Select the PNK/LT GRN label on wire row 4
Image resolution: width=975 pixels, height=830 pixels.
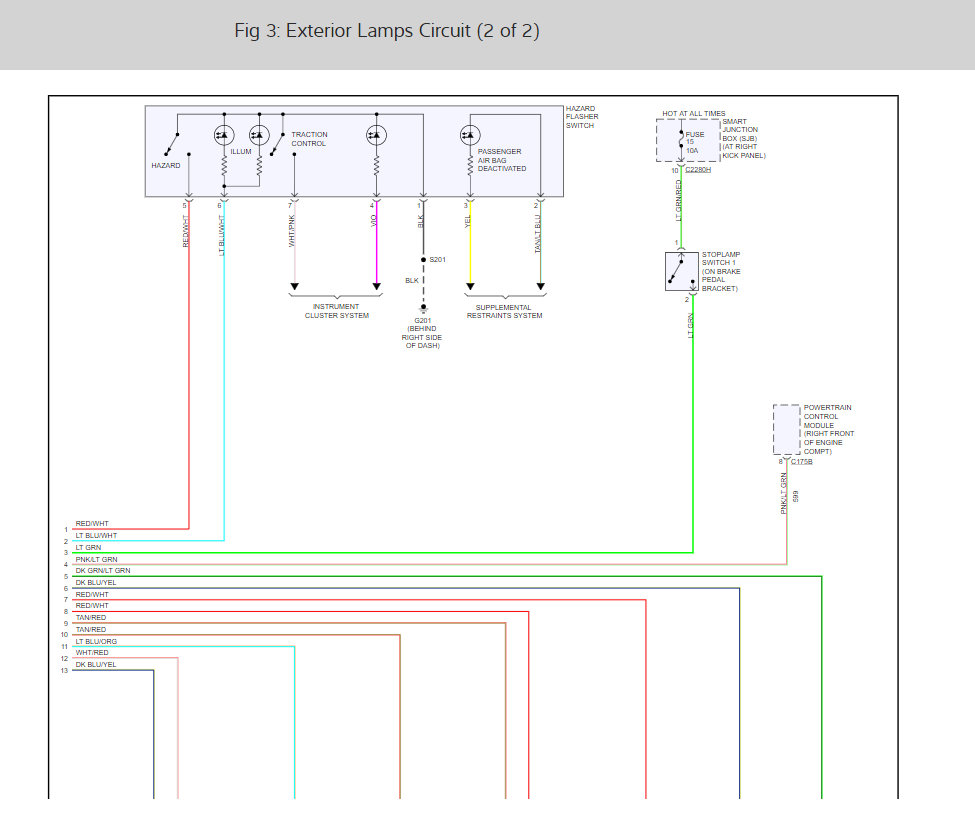(96, 560)
